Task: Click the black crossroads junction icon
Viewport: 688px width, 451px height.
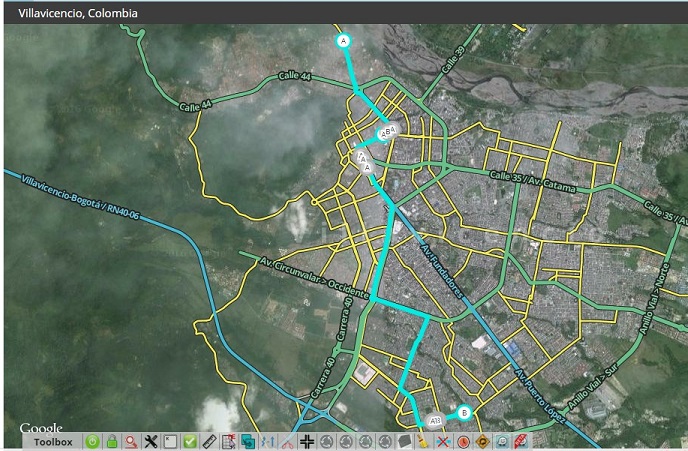Action: [307, 441]
